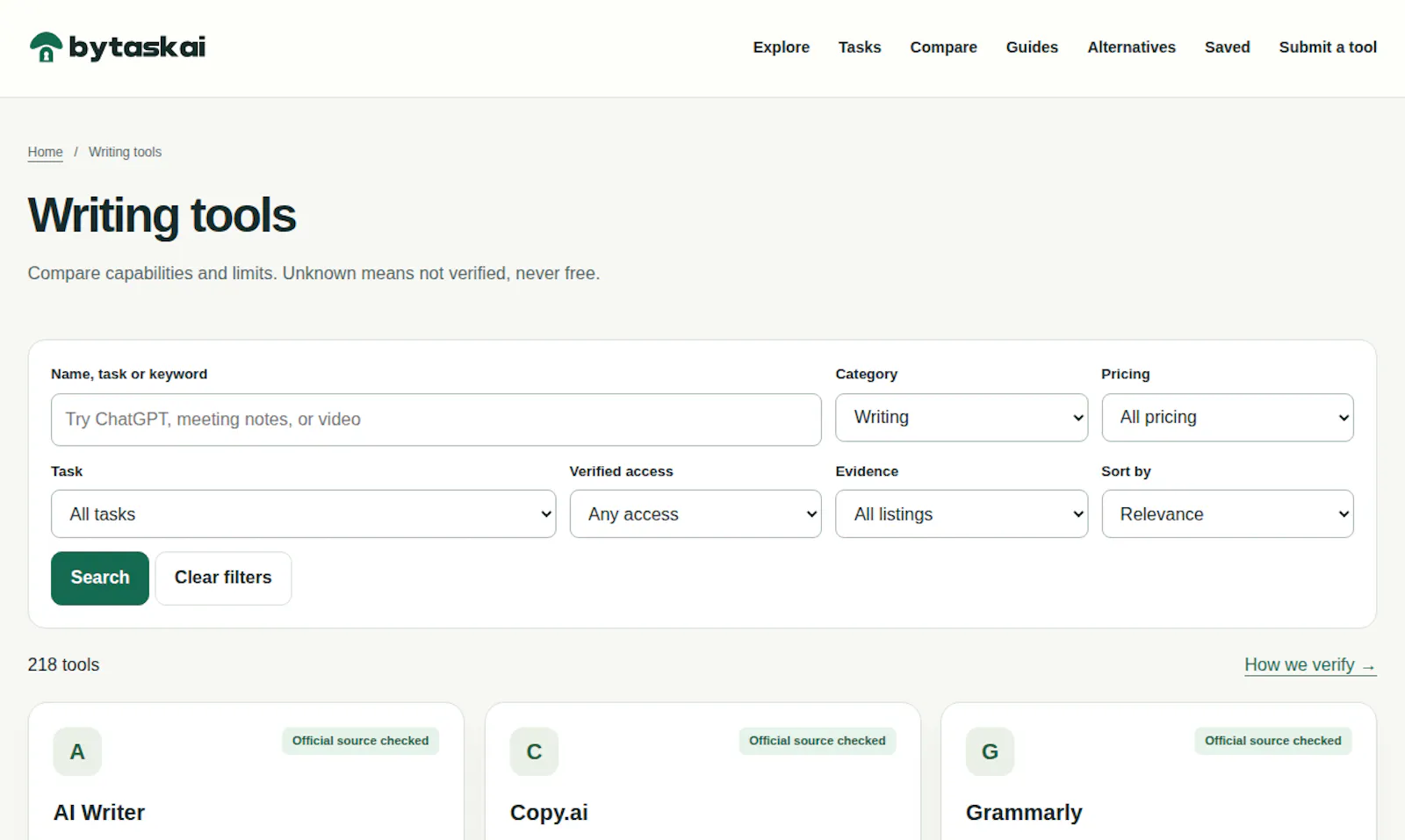Go to Home via the breadcrumb
Screen dimensions: 1405x840
click(x=45, y=152)
